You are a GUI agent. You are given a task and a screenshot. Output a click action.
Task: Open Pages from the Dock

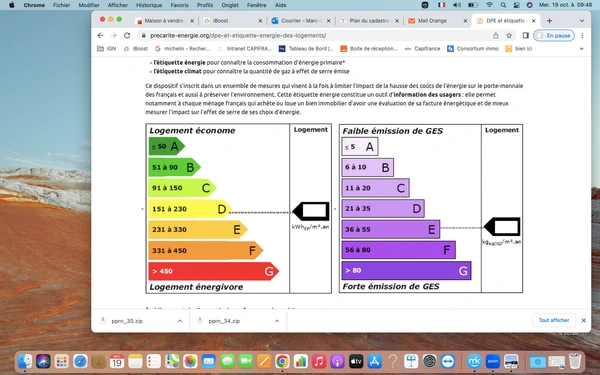tap(264, 361)
